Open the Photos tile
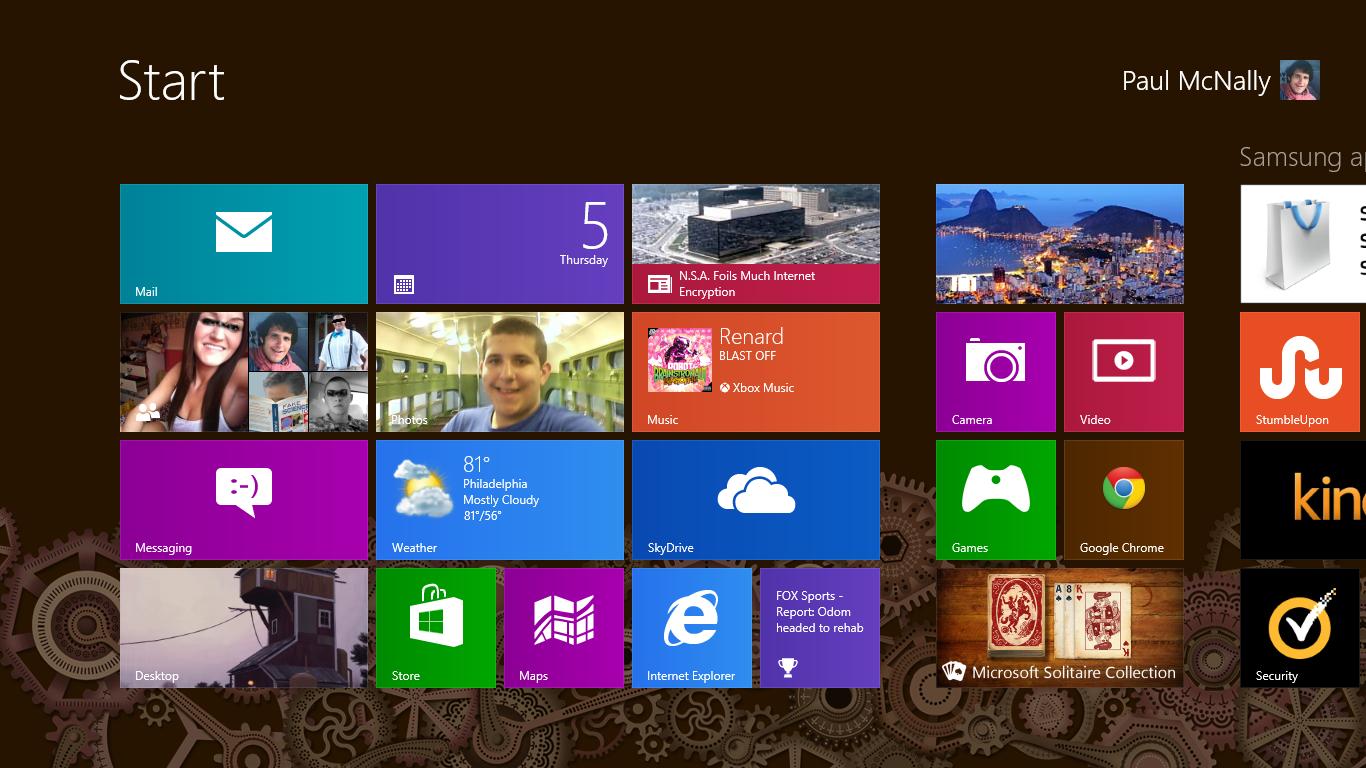Viewport: 1366px width, 768px height. 500,372
